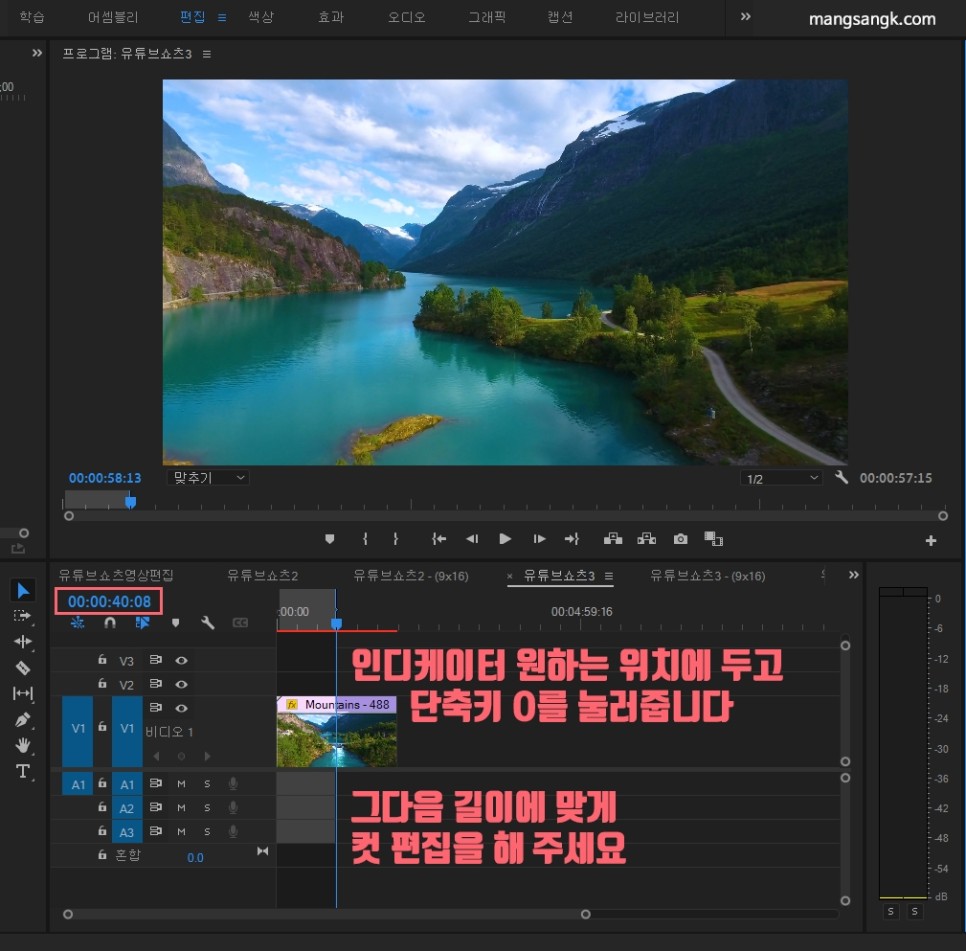The height and width of the screenshot is (951, 966).
Task: Enable Solo on track A1
Action: pos(207,783)
